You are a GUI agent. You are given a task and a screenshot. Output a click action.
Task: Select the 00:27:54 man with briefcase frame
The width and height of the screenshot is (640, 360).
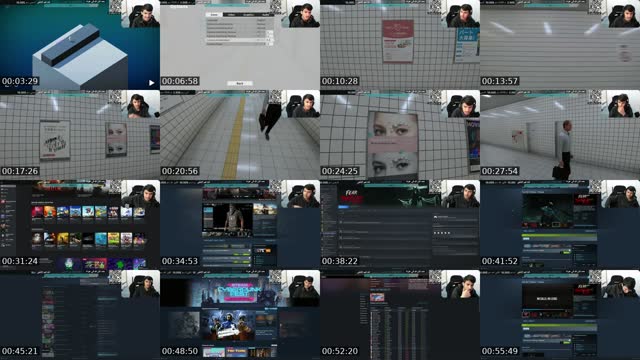point(560,135)
